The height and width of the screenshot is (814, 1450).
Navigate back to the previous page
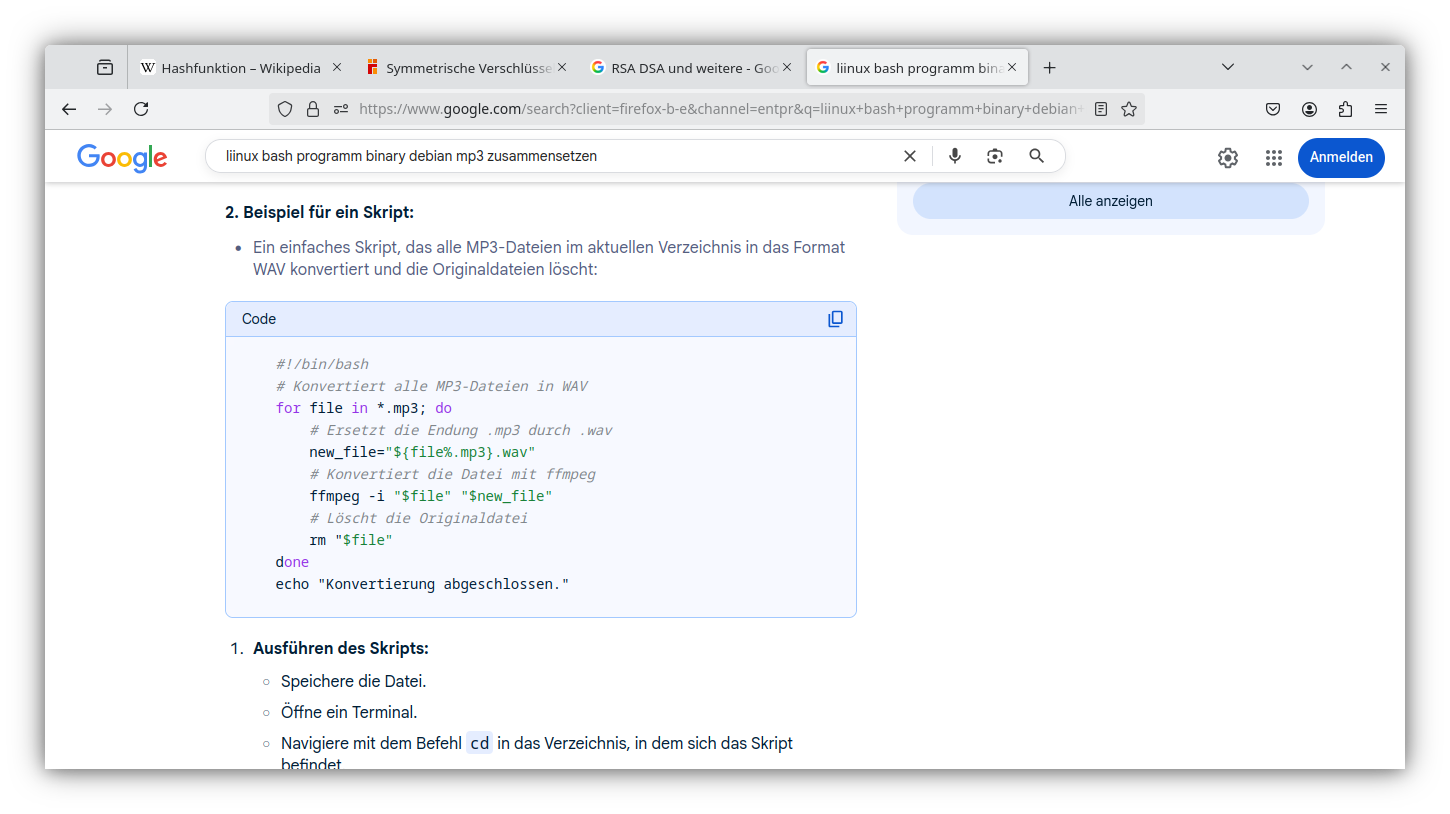[x=68, y=109]
